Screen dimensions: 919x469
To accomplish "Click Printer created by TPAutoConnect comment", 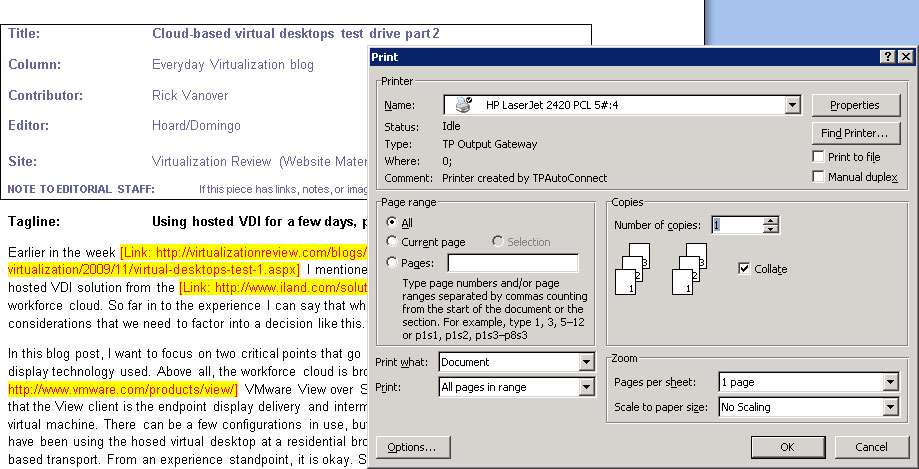I will click(525, 178).
